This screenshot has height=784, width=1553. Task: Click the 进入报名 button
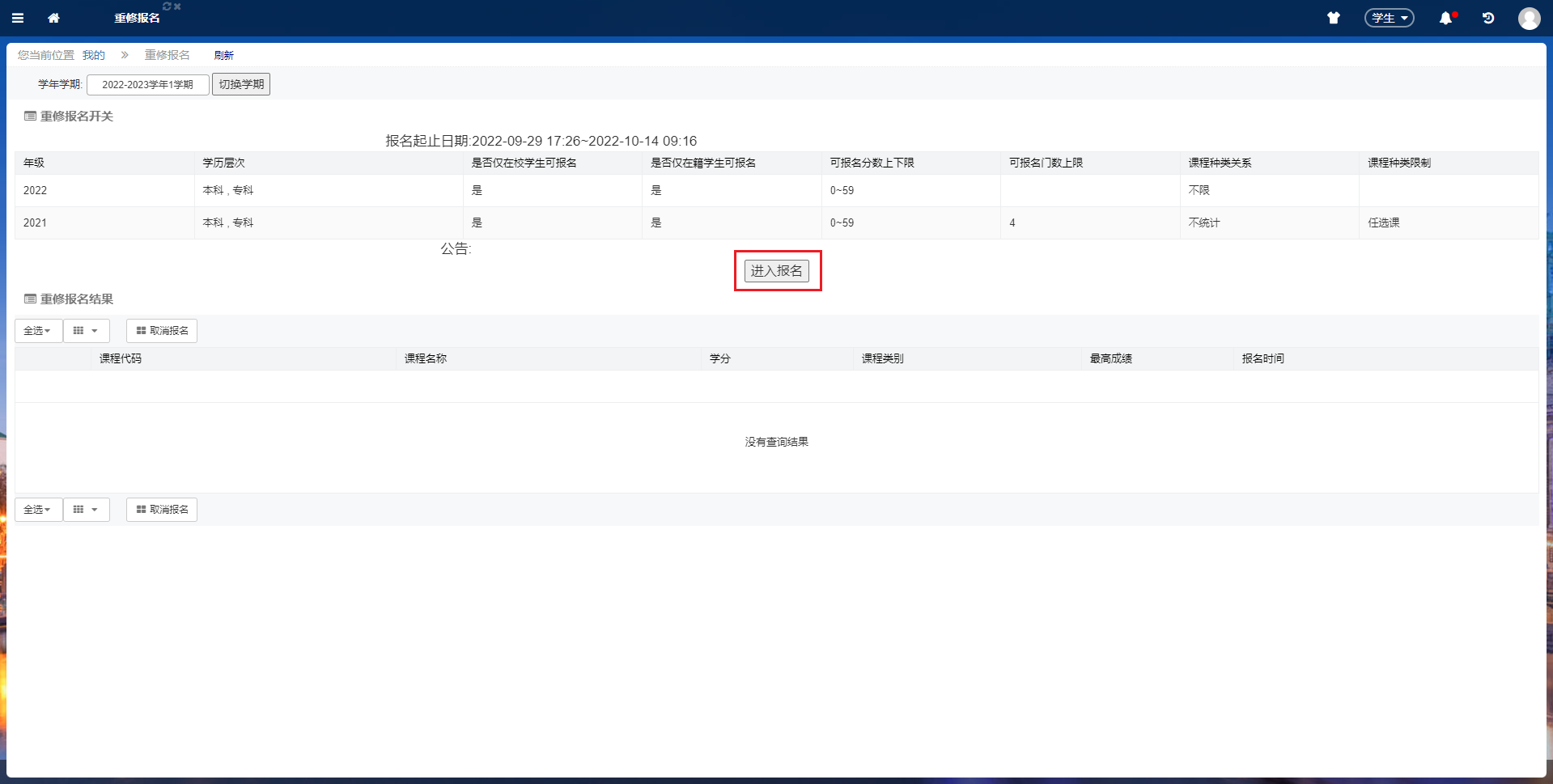[776, 271]
